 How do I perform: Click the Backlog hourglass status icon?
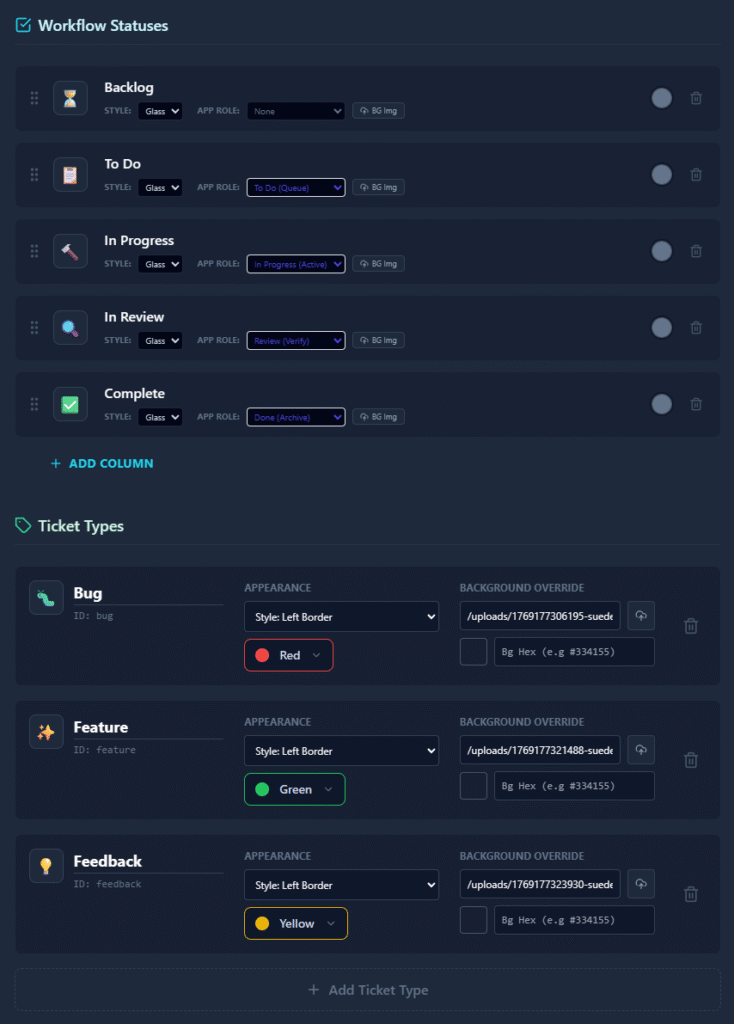[70, 98]
